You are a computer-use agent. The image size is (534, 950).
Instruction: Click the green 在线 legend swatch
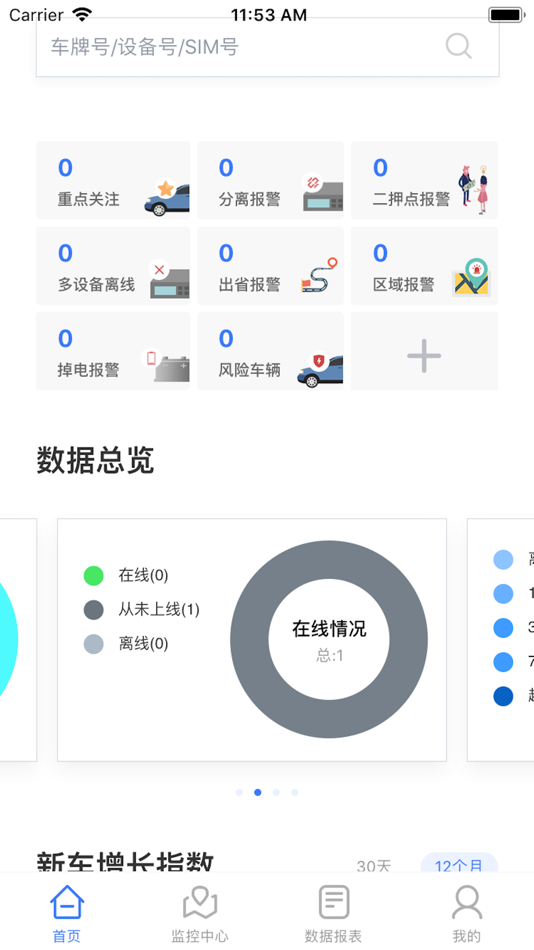coord(93,576)
